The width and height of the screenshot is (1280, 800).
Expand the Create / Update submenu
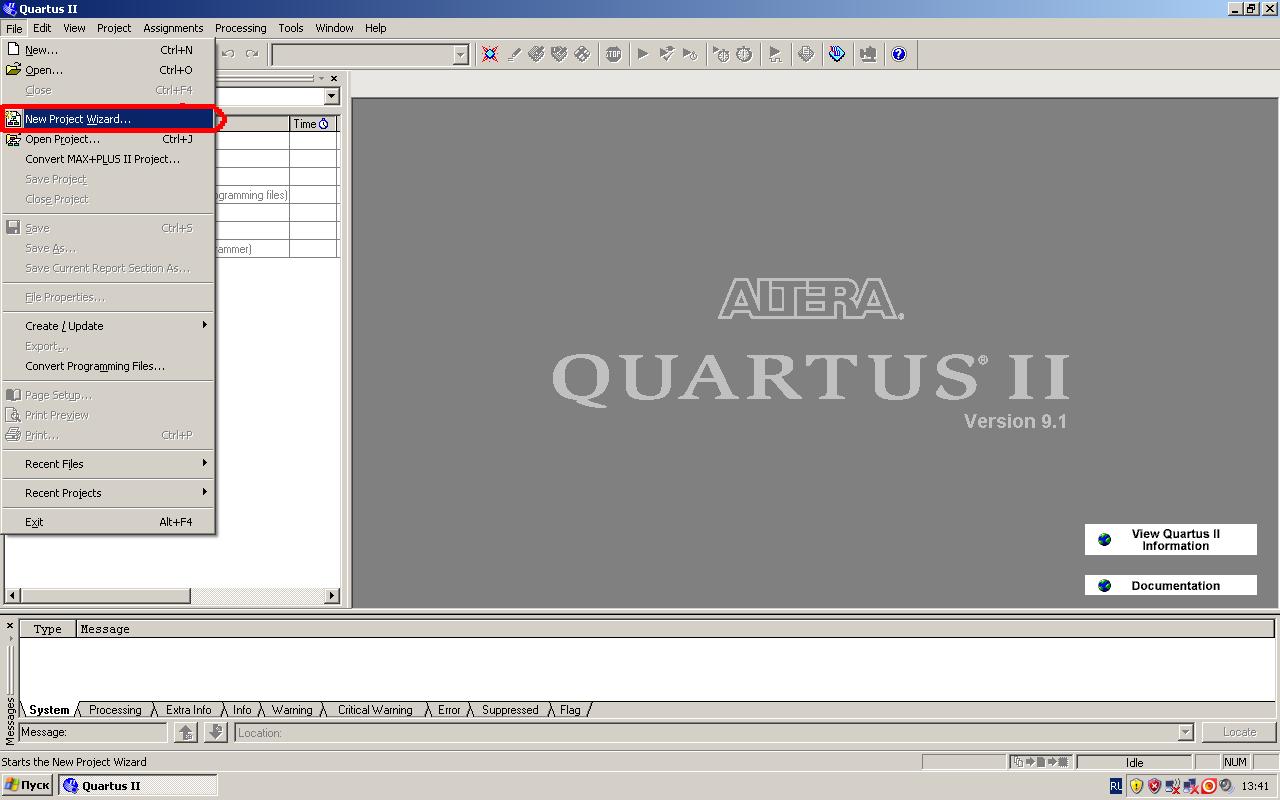108,326
